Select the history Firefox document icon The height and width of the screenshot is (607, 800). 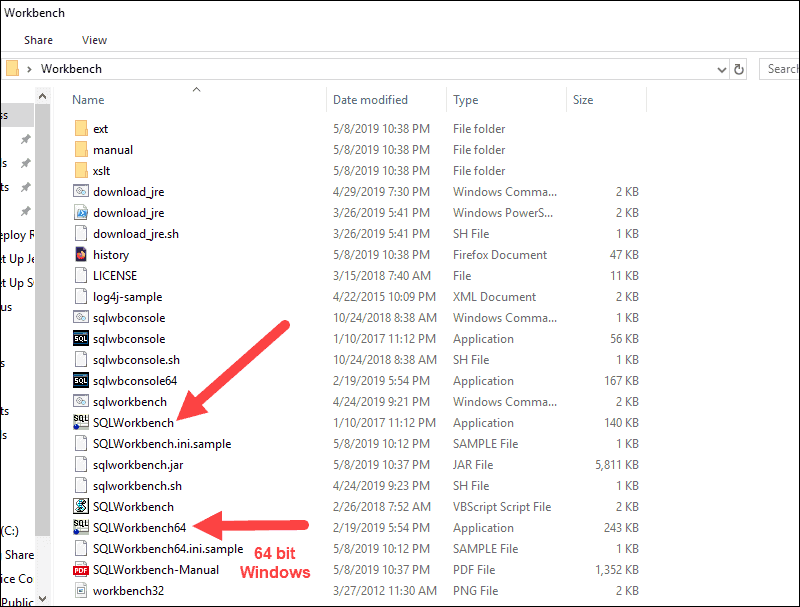pos(81,254)
